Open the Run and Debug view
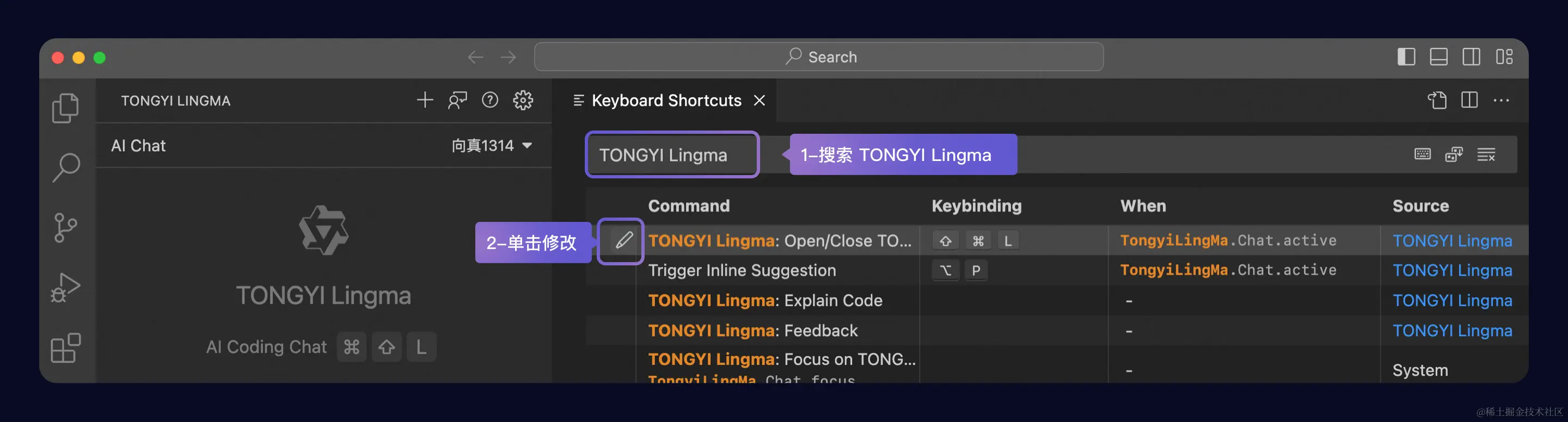Image resolution: width=1568 pixels, height=422 pixels. pyautogui.click(x=67, y=286)
